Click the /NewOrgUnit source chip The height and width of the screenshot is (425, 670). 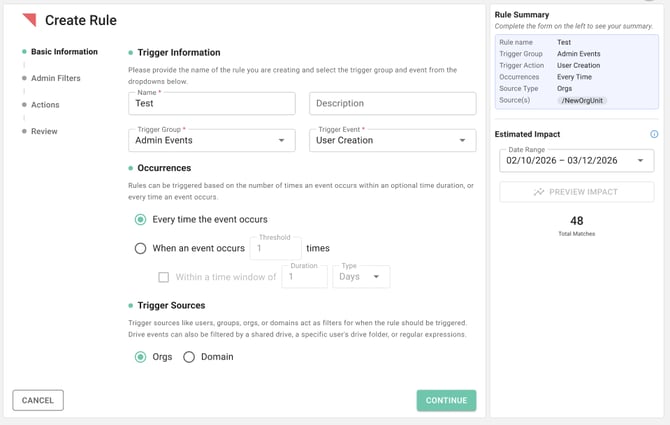(x=582, y=100)
